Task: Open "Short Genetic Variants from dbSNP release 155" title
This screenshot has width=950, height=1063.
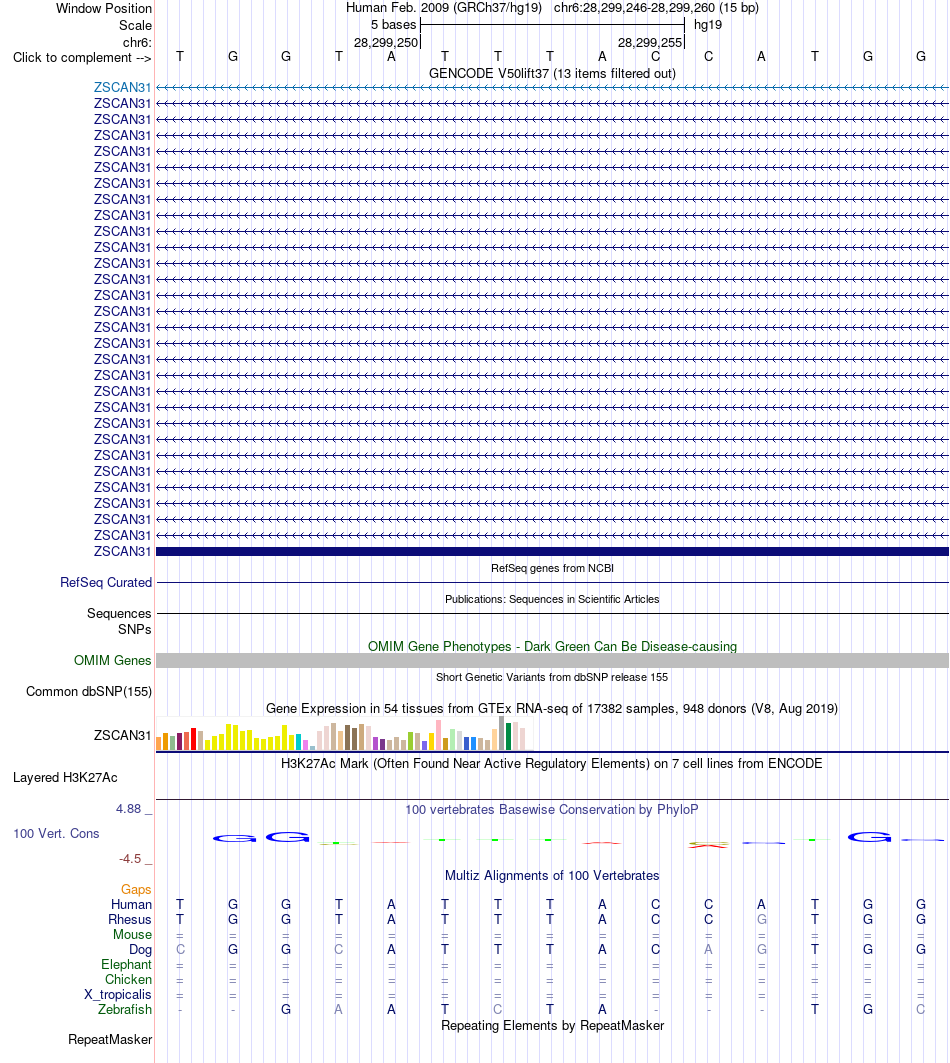Action: coord(552,677)
